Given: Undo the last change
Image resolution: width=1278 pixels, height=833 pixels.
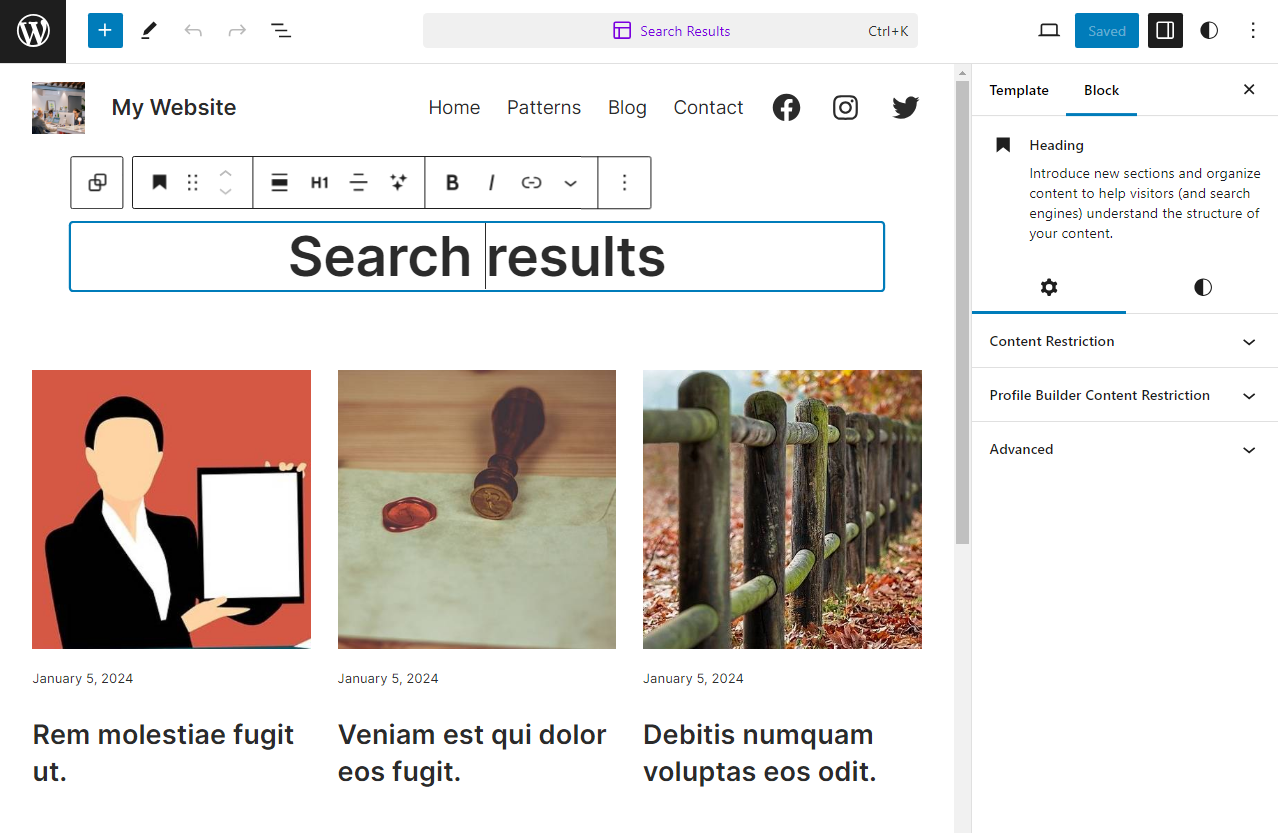Looking at the screenshot, I should click(x=193, y=31).
